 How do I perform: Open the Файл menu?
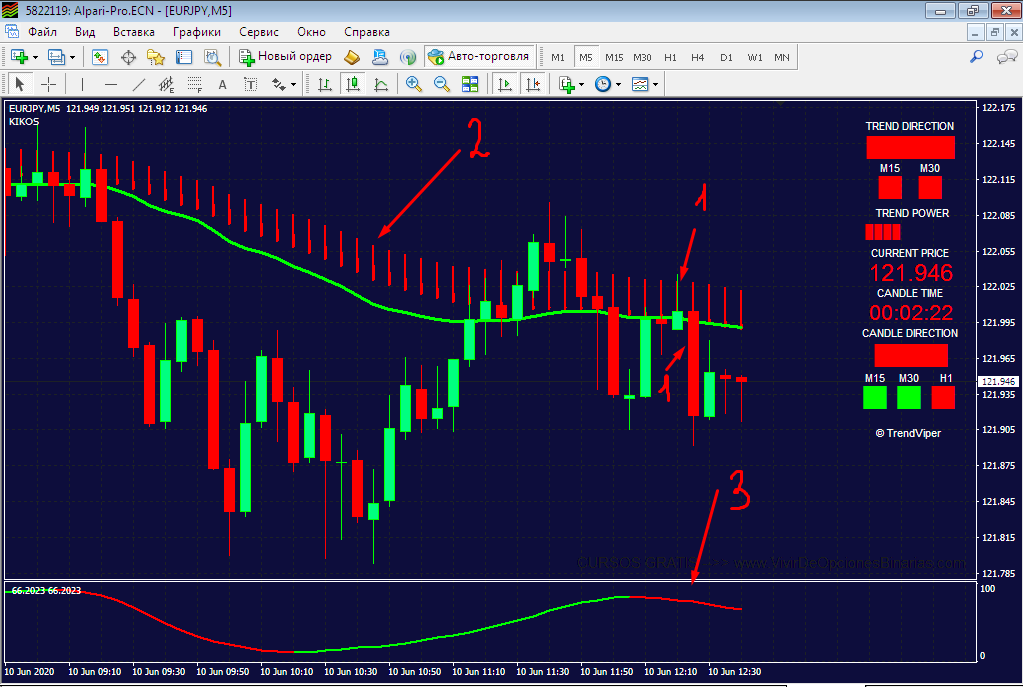[42, 32]
